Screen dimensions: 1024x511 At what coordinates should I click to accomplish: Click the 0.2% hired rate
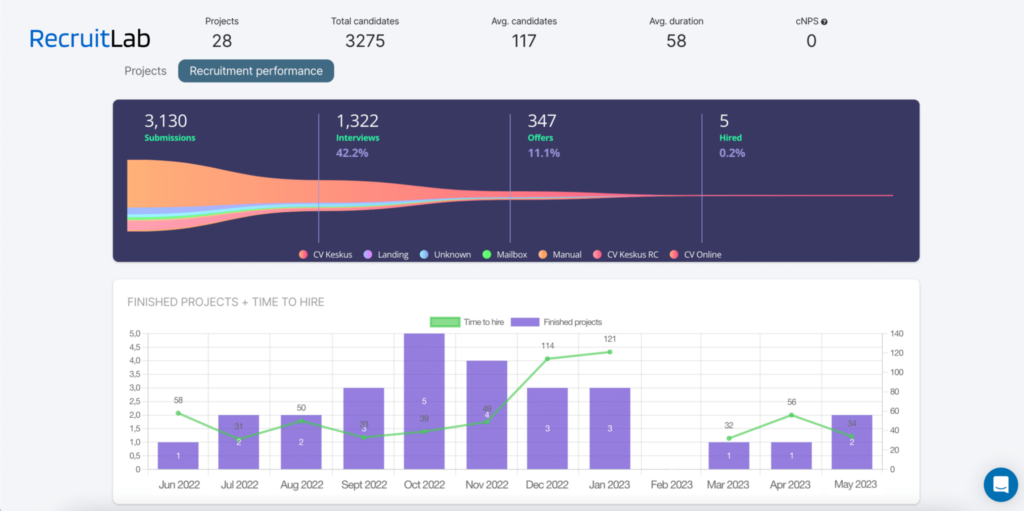732,154
